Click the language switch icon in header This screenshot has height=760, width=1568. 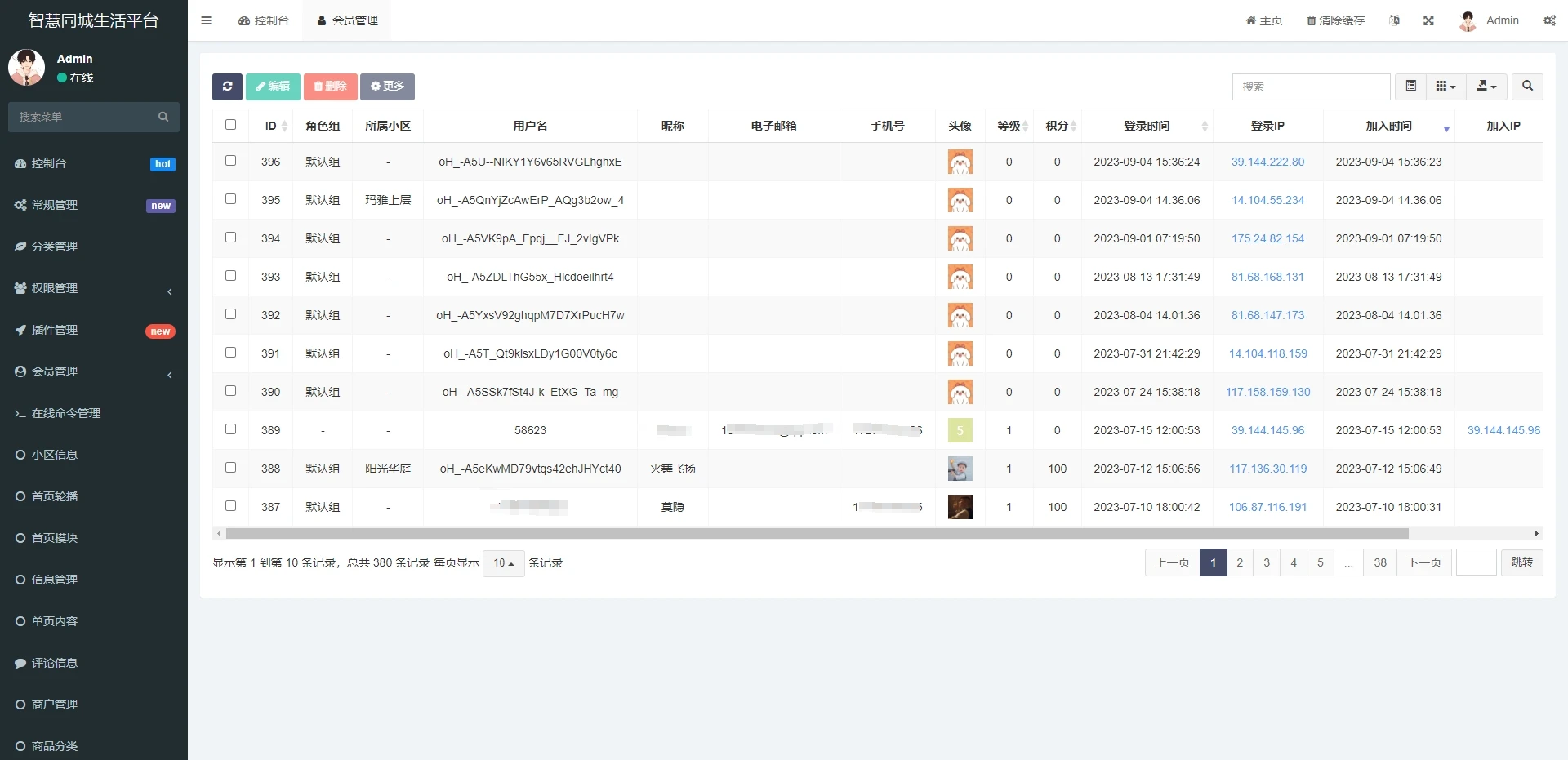1394,20
